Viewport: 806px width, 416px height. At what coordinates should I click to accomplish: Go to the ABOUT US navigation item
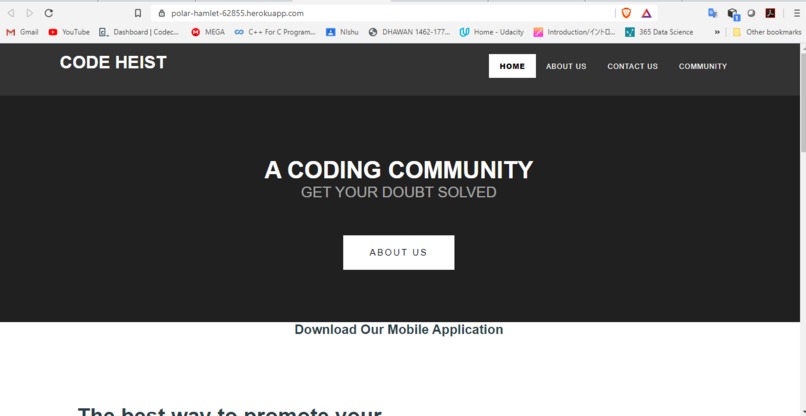point(566,66)
